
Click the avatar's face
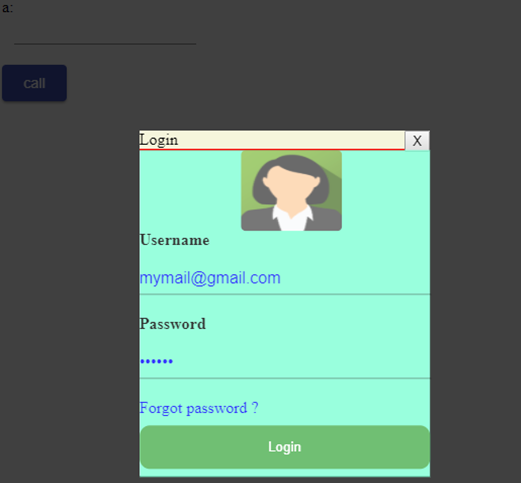[x=291, y=187]
